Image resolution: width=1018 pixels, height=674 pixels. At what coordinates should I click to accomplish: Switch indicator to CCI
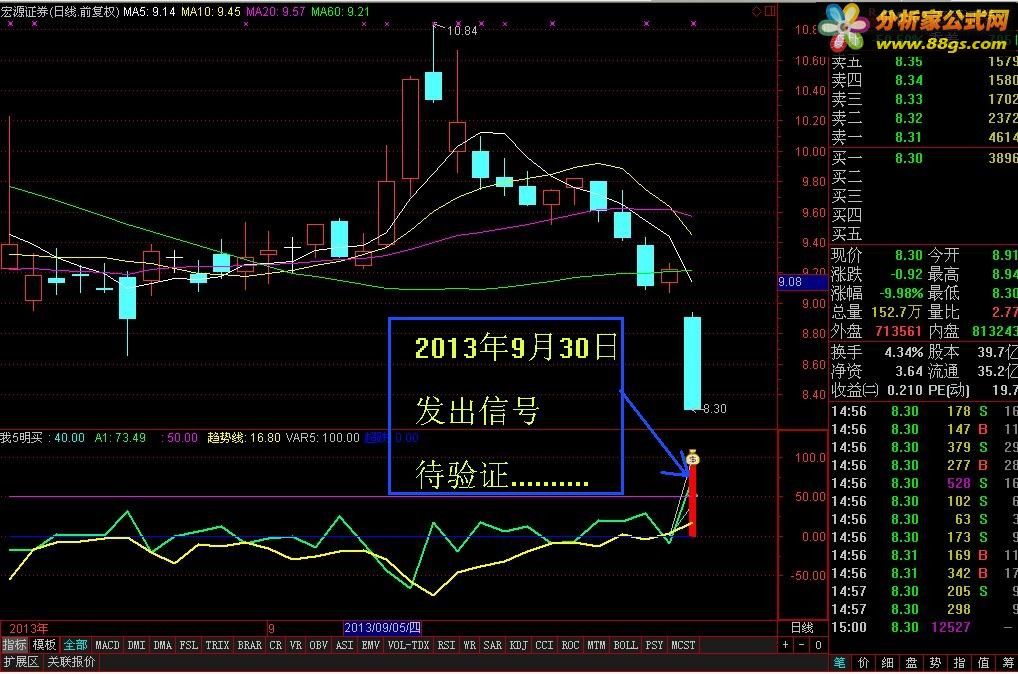544,645
